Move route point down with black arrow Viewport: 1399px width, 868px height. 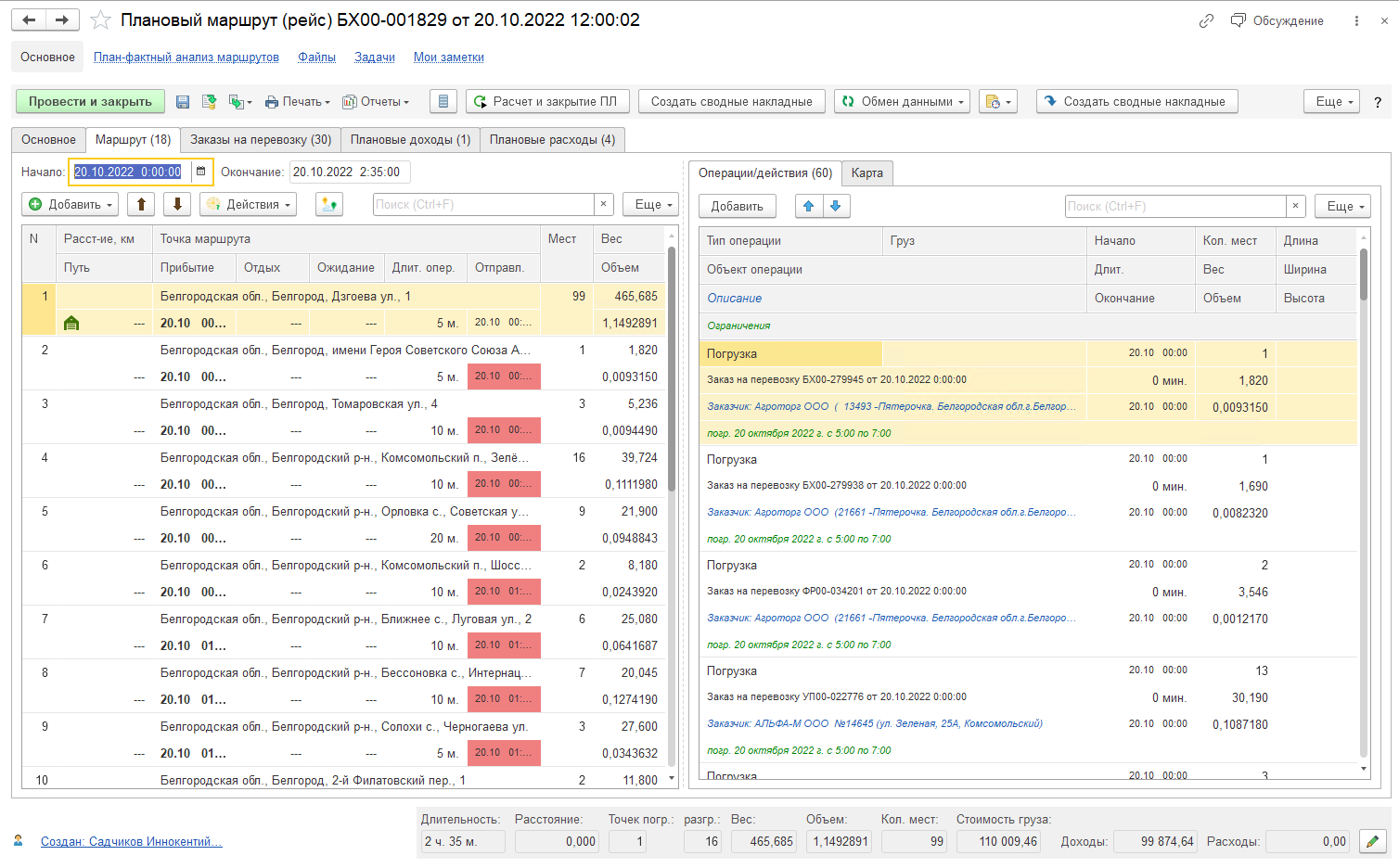(177, 204)
